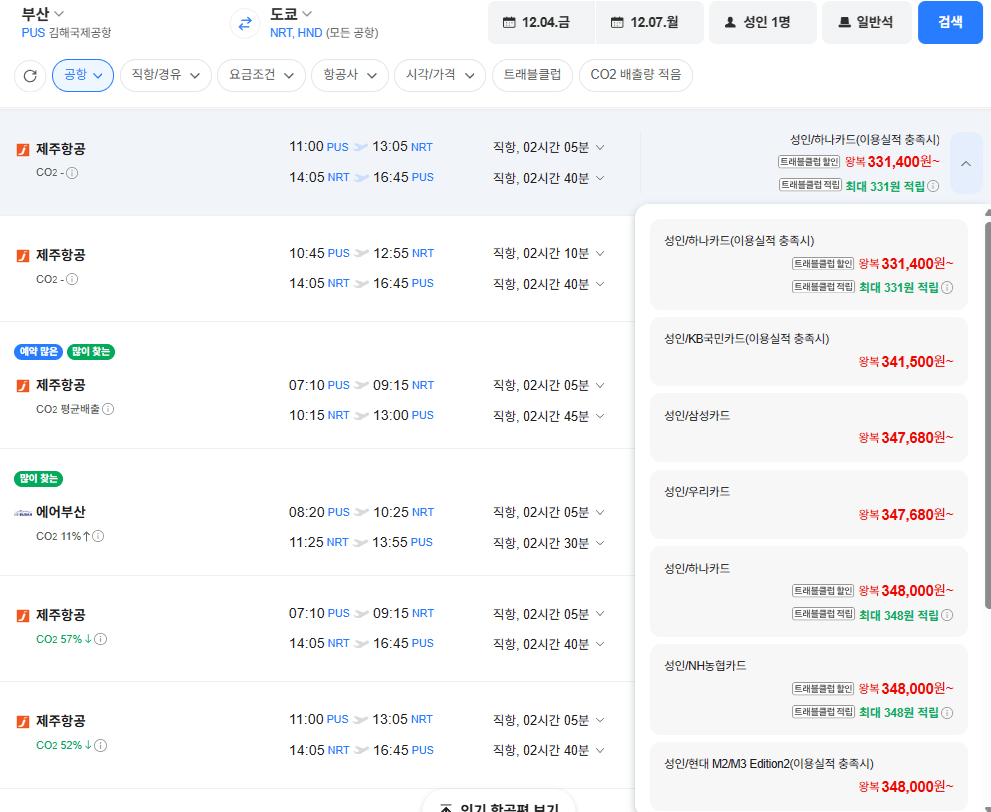Open the 시각/가격 filter dropdown
The height and width of the screenshot is (812, 991).
[x=440, y=75]
